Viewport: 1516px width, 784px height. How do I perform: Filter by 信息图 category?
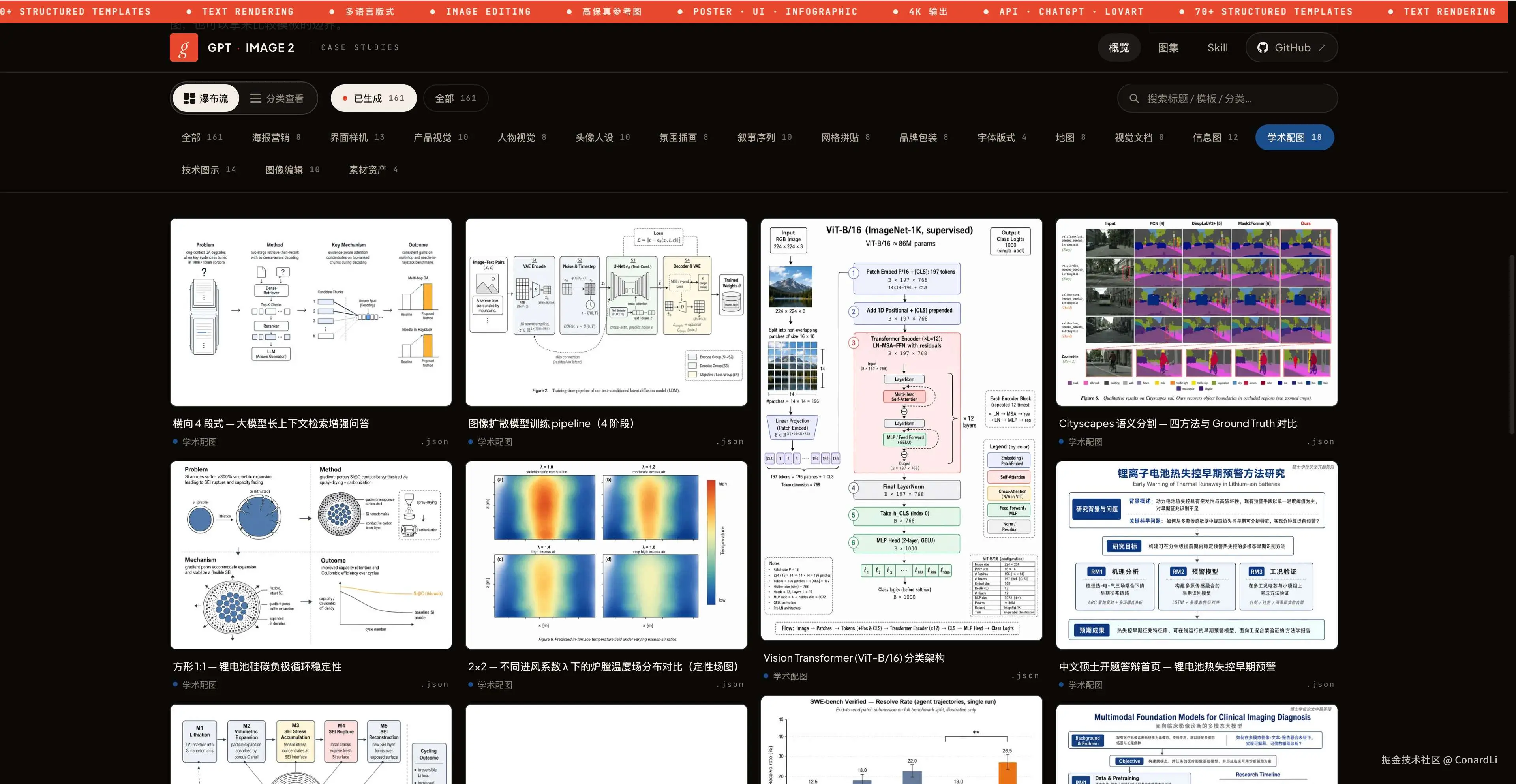1215,137
